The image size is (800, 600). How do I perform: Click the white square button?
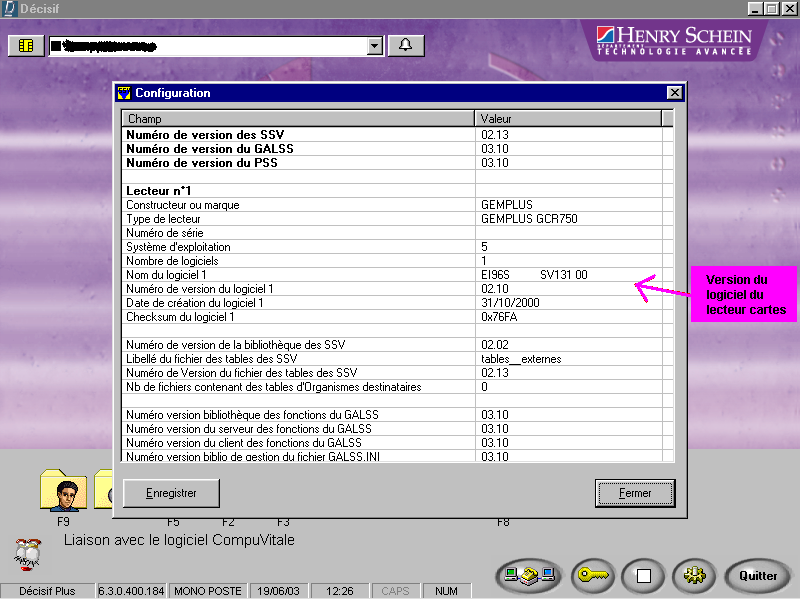pos(644,575)
